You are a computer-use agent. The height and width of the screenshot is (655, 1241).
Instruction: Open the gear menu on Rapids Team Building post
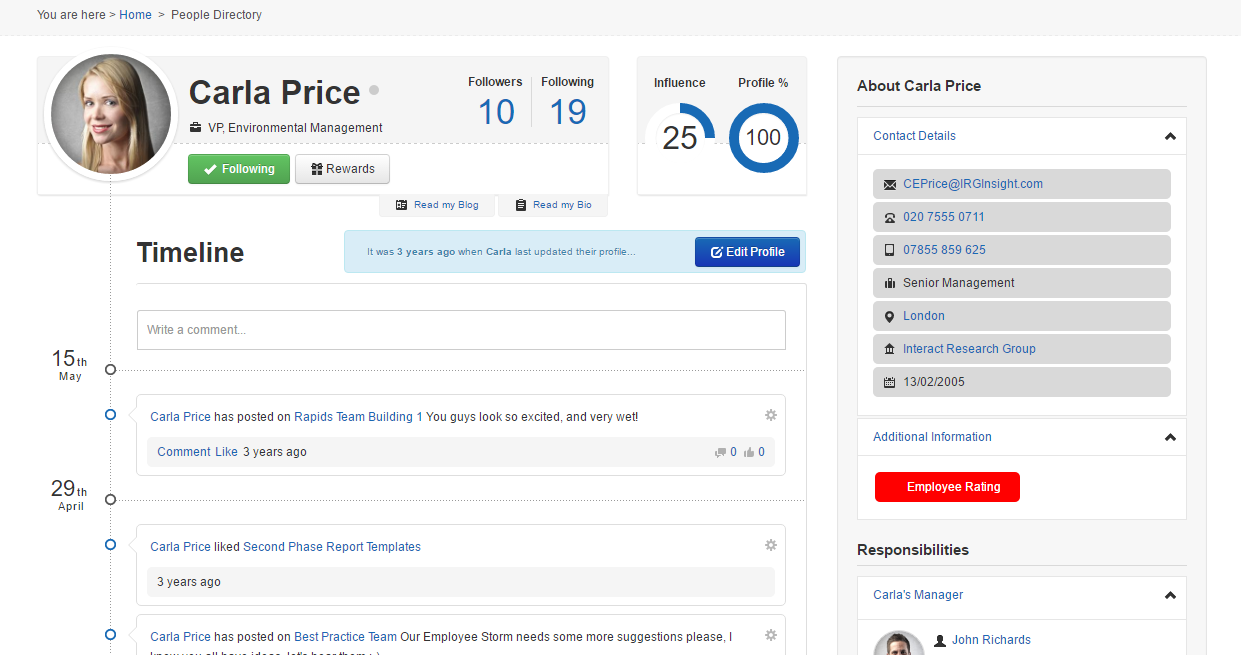770,415
